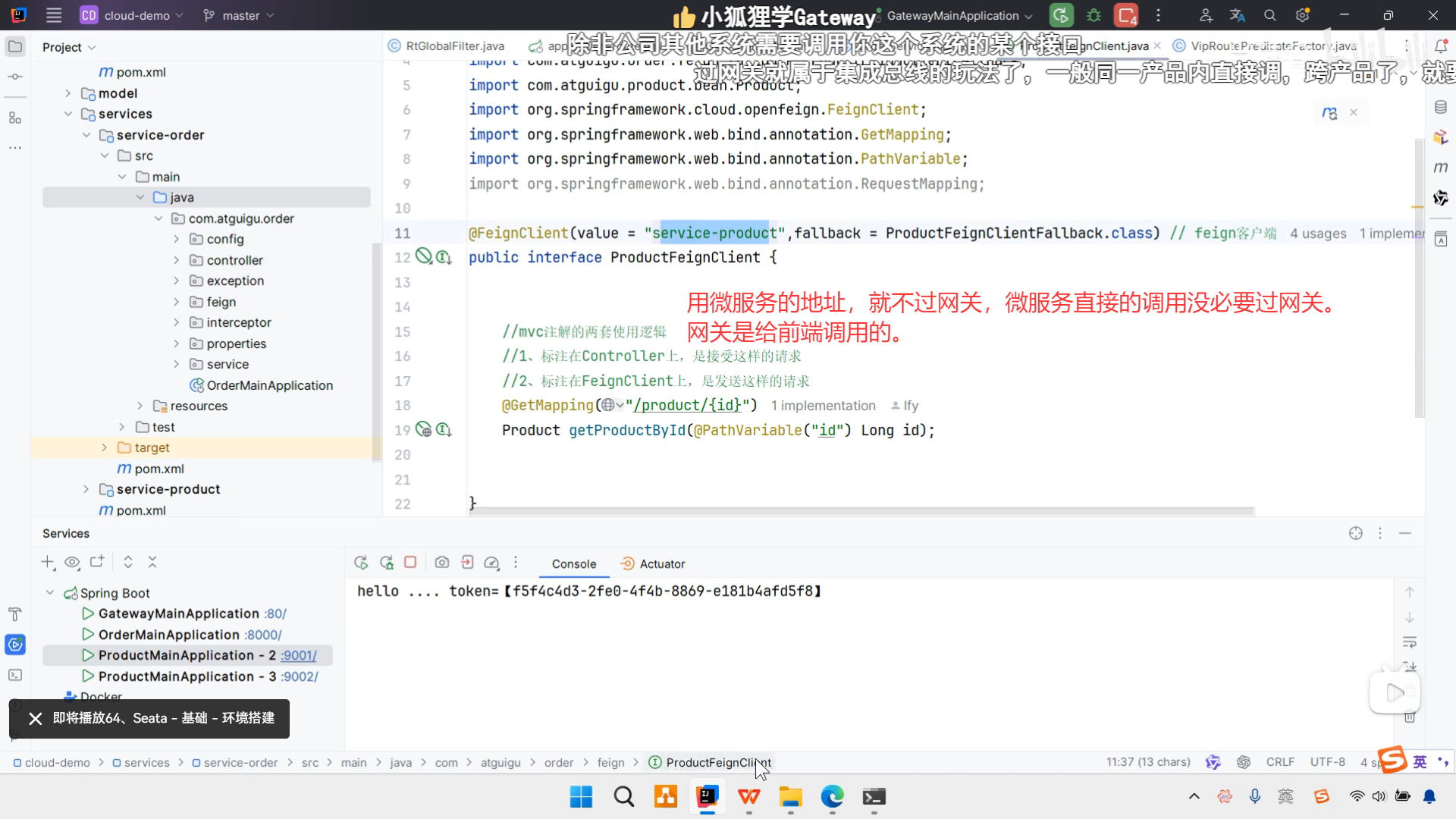Click the Debug bug icon in toolbar
The height and width of the screenshot is (819, 1456).
click(1094, 15)
